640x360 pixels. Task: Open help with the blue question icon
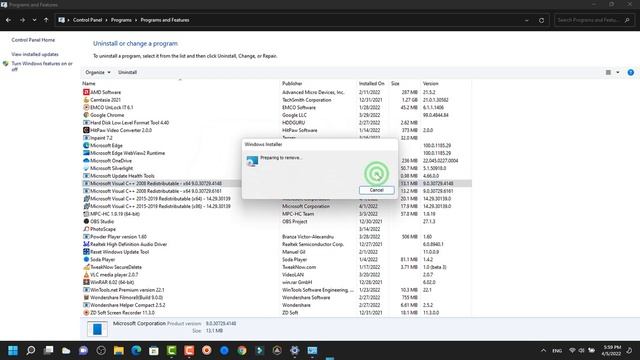pos(631,72)
